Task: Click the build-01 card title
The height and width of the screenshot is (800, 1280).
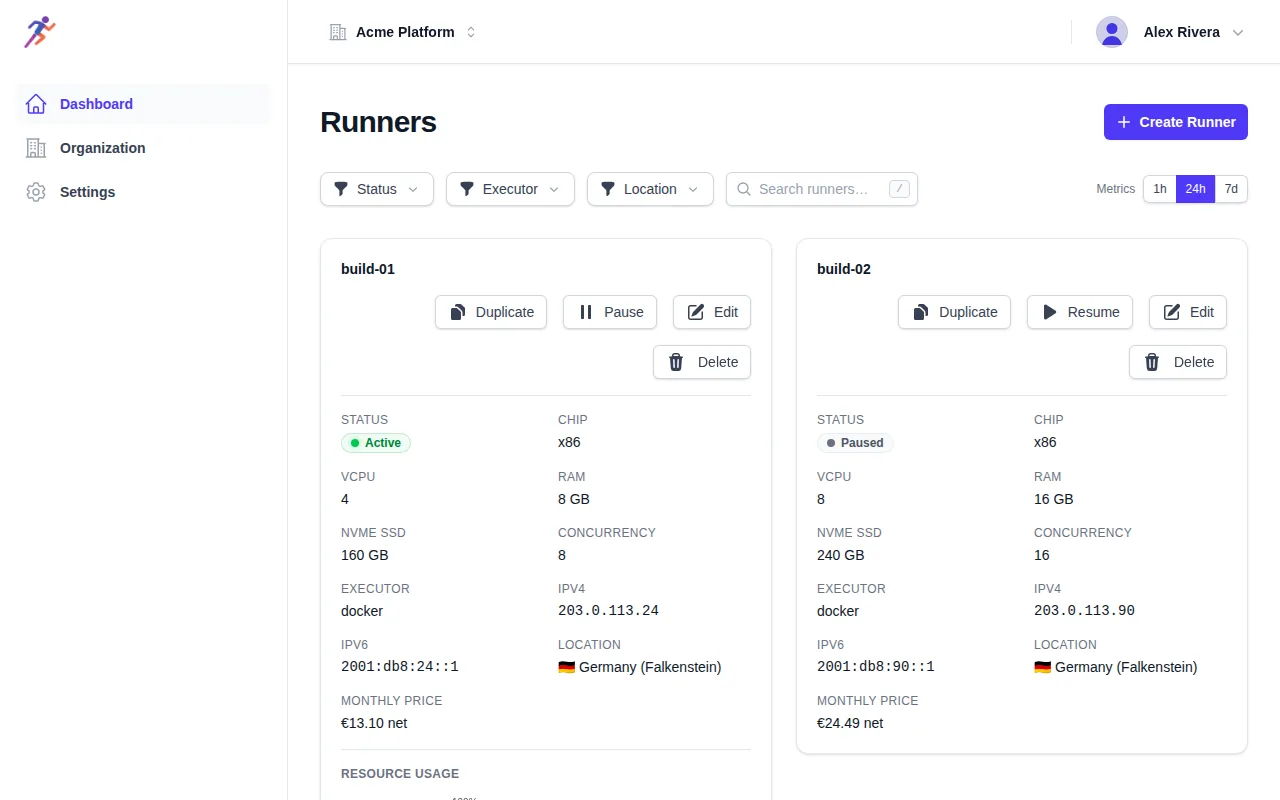Action: tap(368, 269)
